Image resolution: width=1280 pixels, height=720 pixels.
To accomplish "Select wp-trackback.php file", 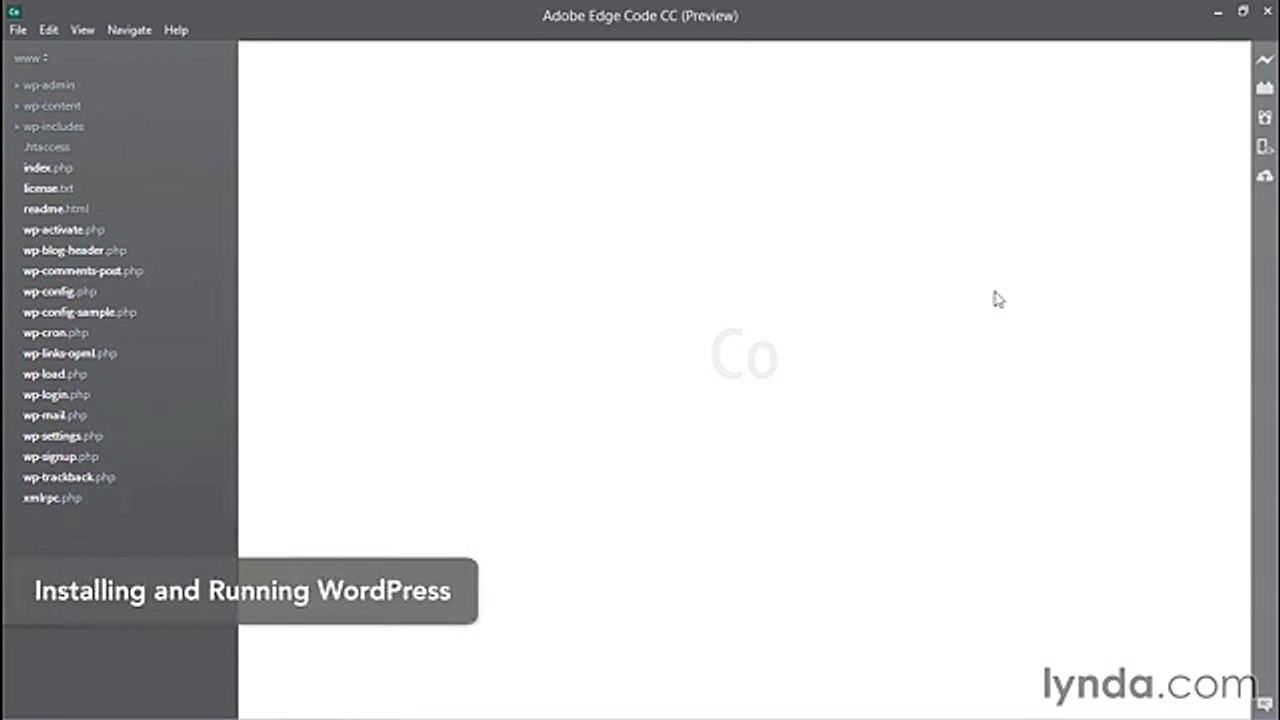I will pyautogui.click(x=69, y=477).
